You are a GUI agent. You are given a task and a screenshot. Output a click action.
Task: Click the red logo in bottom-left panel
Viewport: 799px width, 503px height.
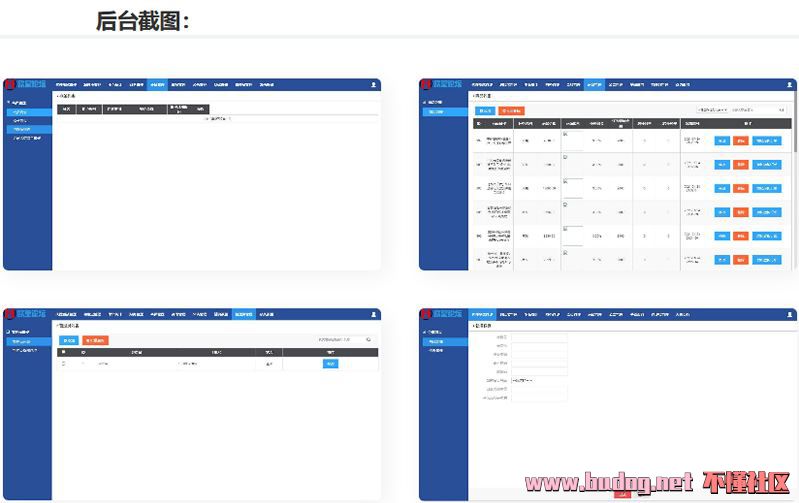(10, 314)
